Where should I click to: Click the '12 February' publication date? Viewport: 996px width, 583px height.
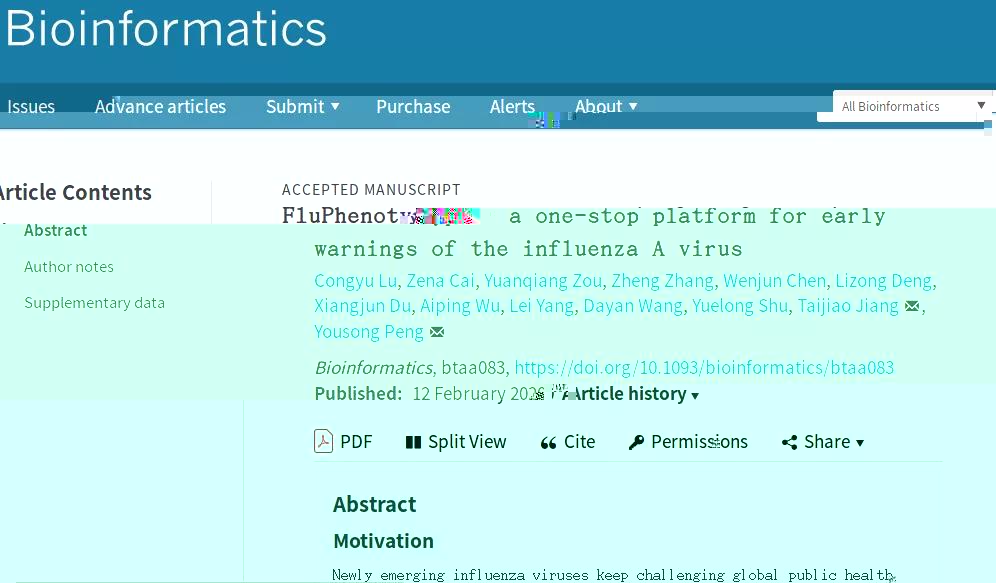(x=459, y=394)
